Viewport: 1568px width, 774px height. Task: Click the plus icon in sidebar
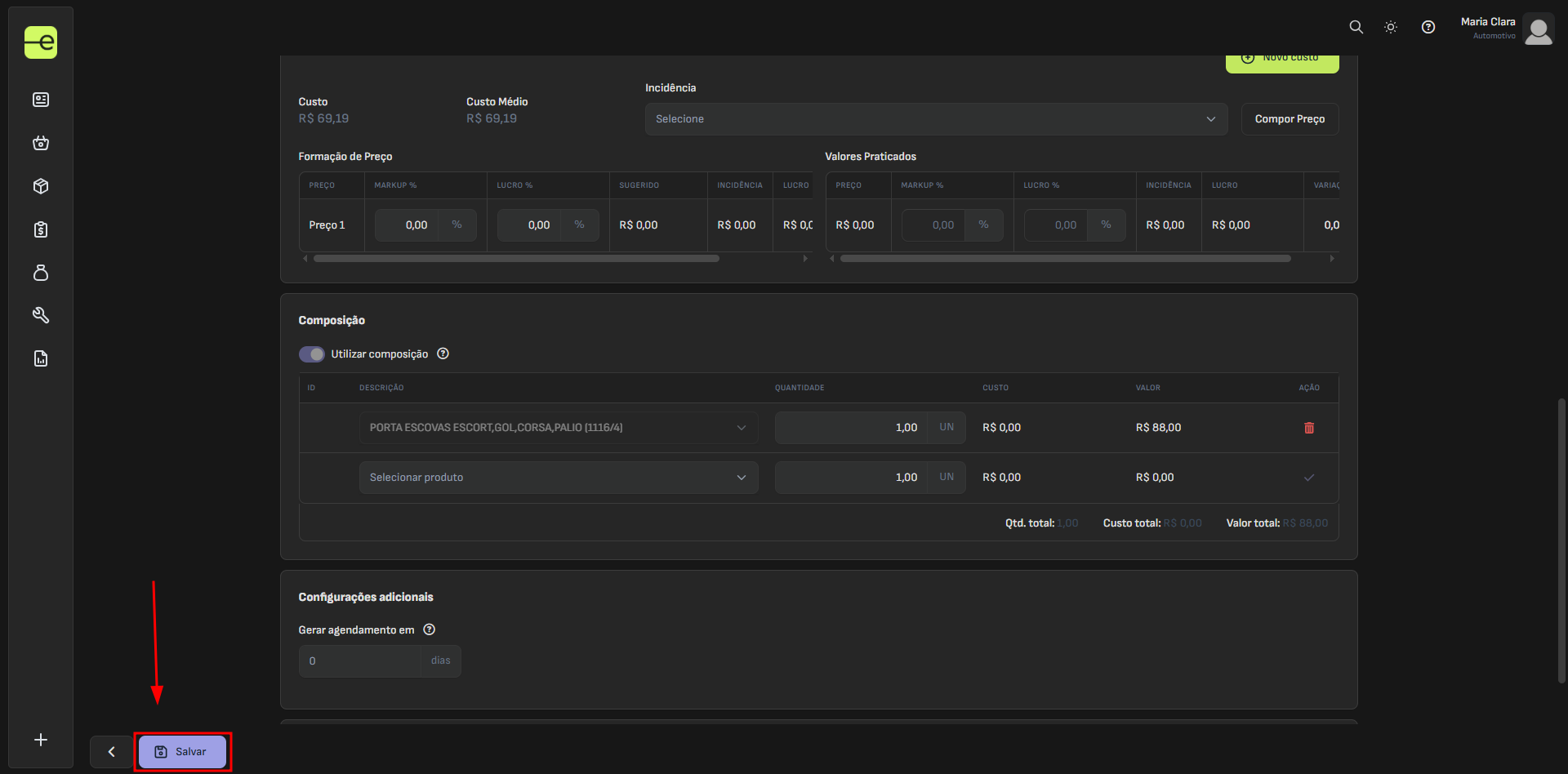pos(41,740)
